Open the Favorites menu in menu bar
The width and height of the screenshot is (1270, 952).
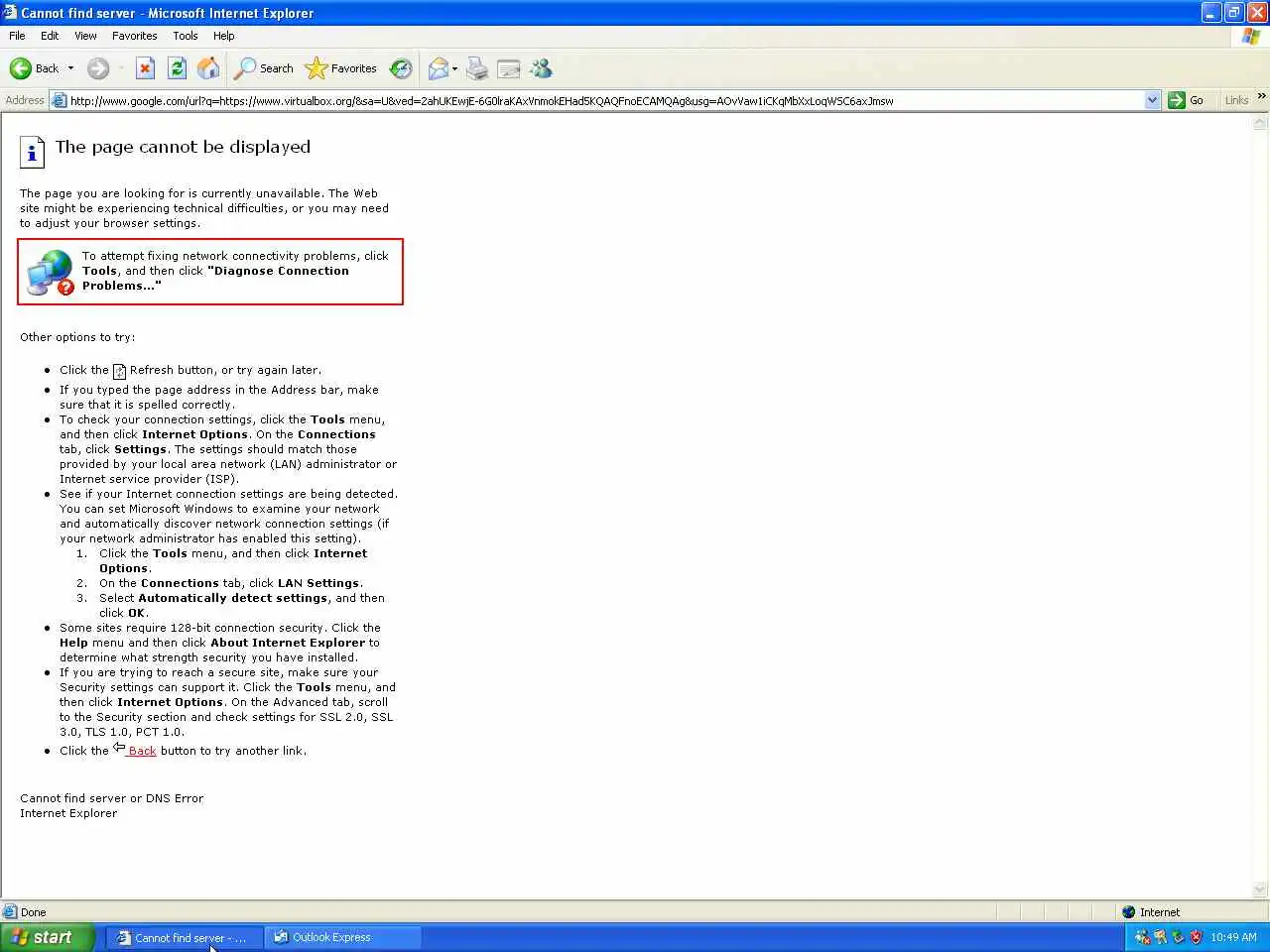pyautogui.click(x=135, y=36)
